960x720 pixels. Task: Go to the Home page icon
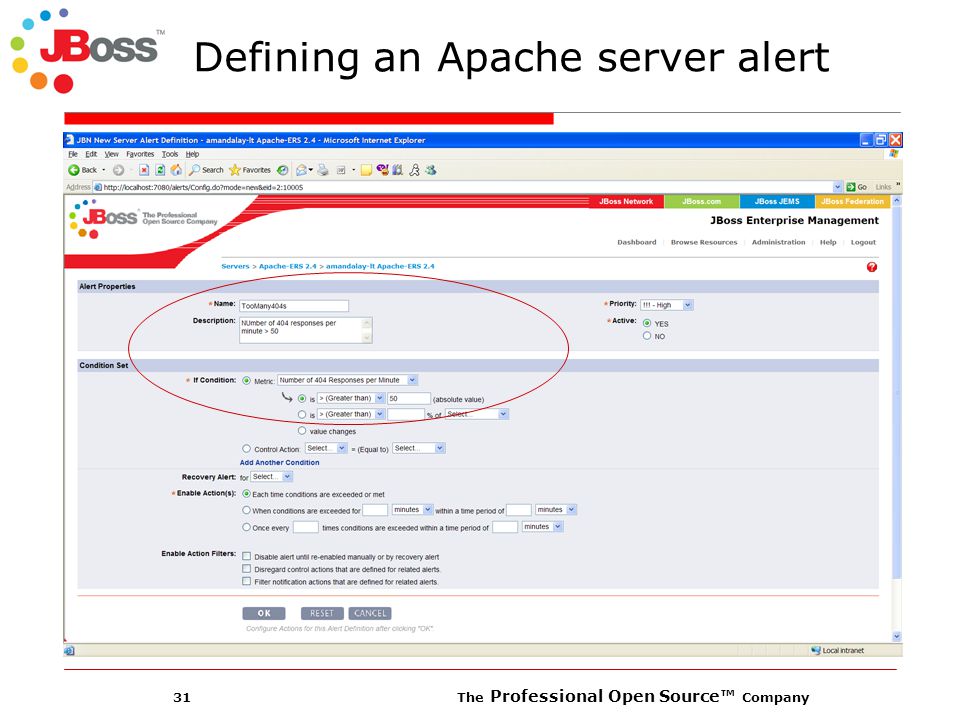pos(176,170)
